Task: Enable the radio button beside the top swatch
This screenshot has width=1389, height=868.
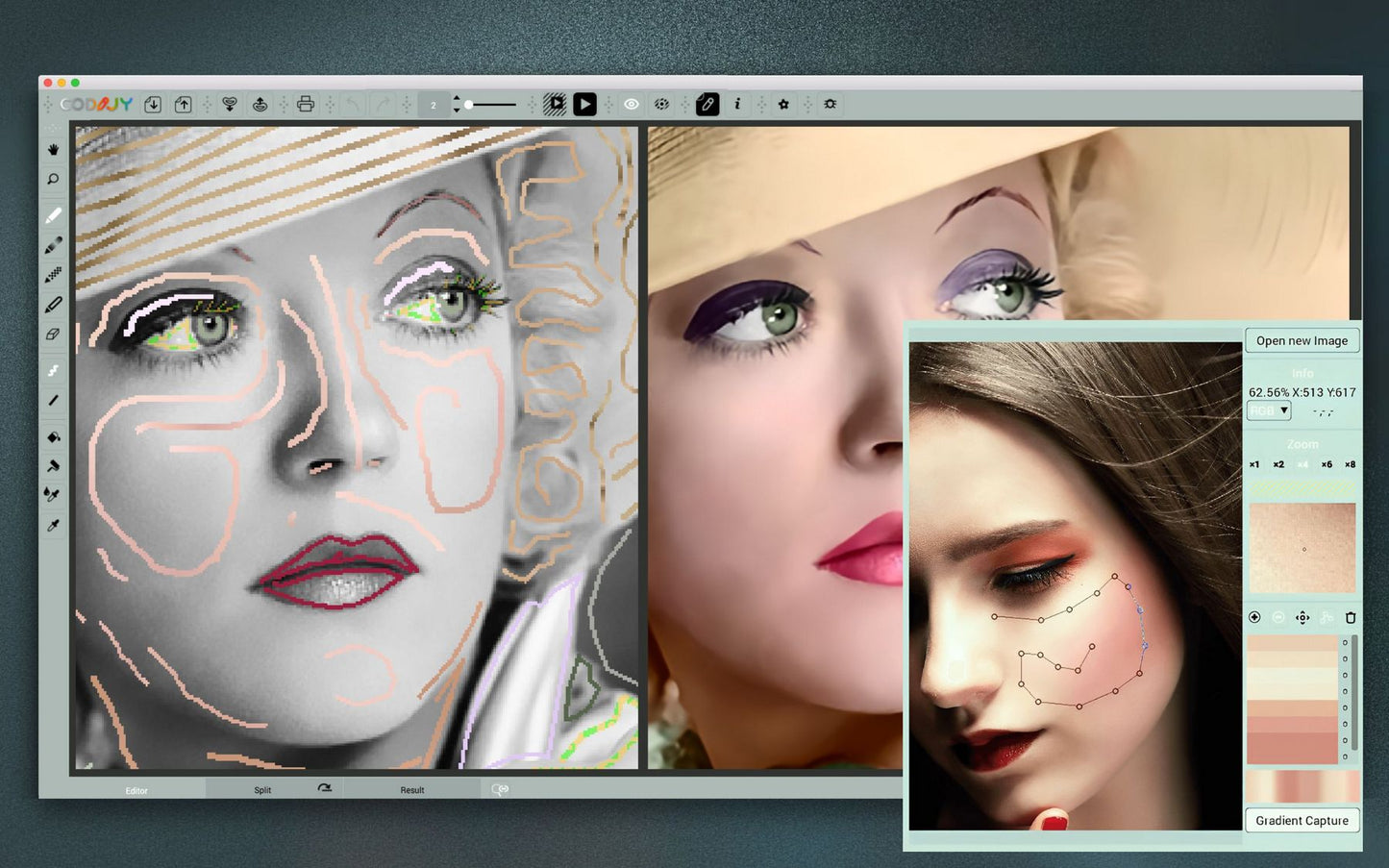Action: click(1344, 642)
